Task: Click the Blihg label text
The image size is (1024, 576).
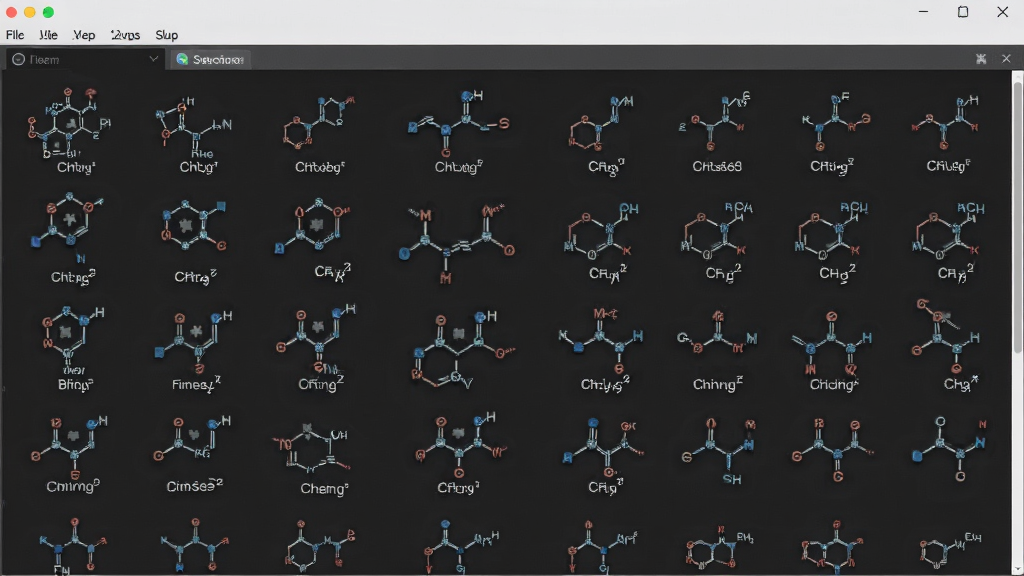Action: click(75, 384)
